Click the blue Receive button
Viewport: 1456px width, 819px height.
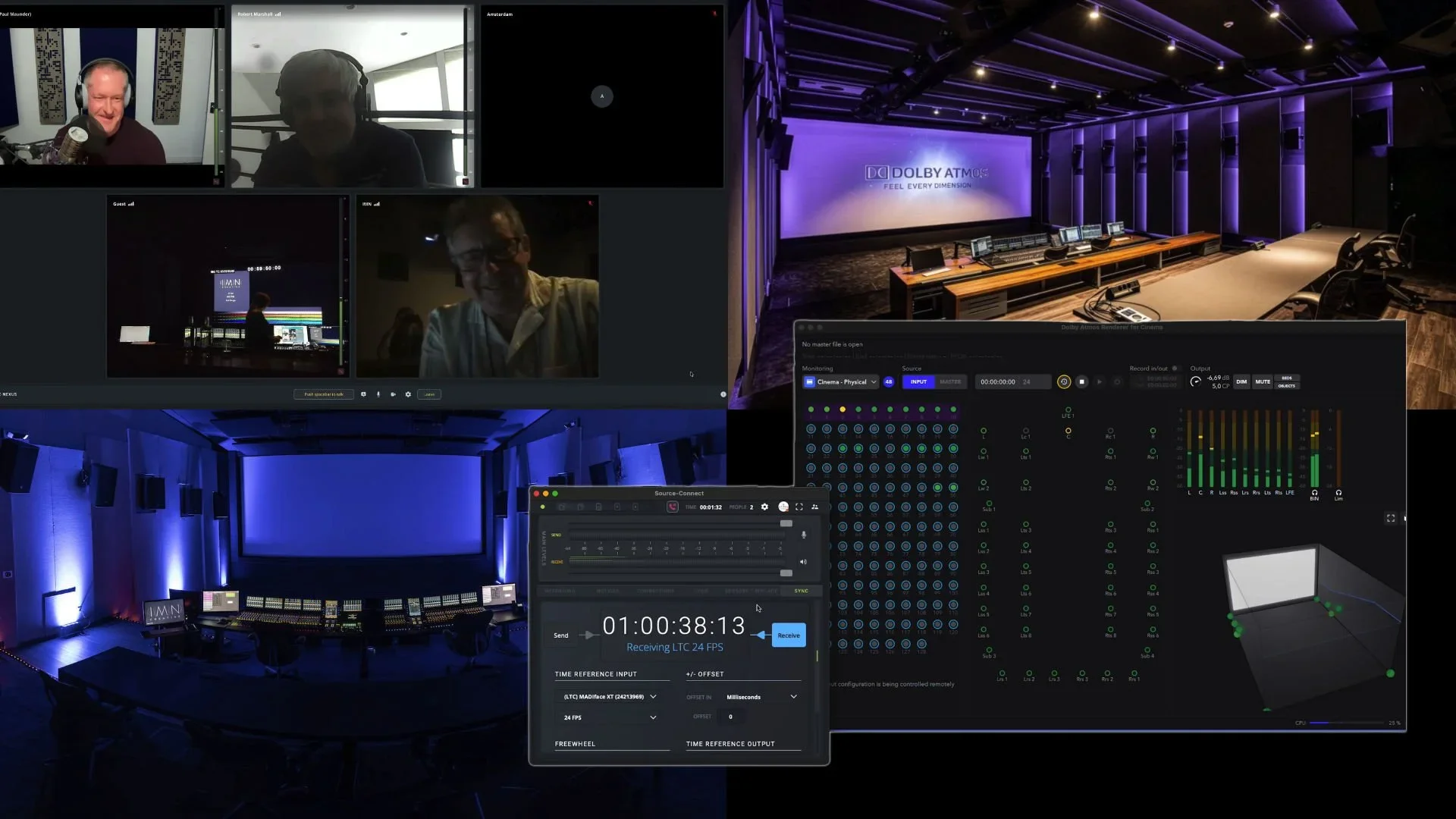789,635
